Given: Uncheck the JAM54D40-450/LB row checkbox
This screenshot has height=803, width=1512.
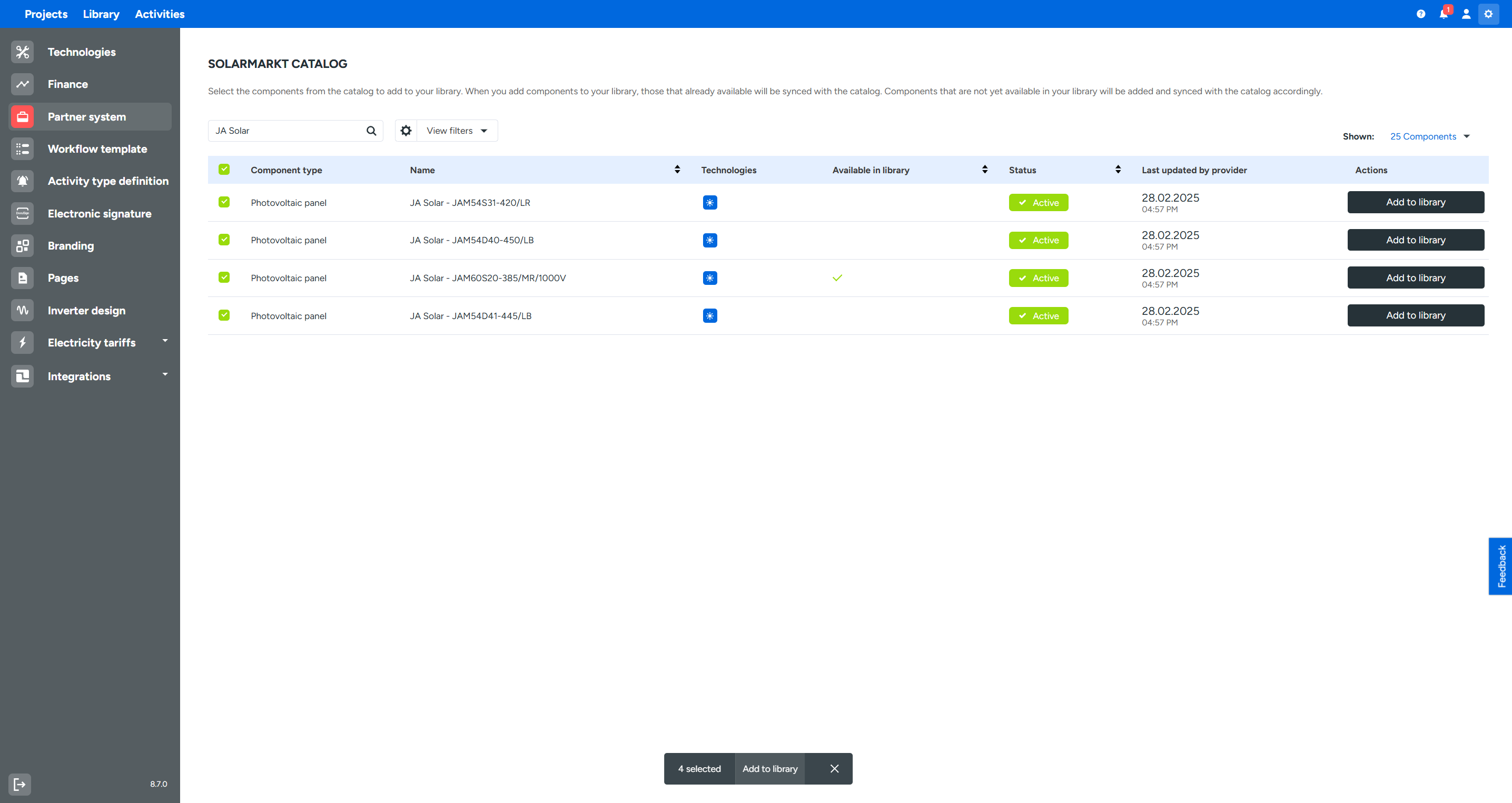Looking at the screenshot, I should pos(224,240).
